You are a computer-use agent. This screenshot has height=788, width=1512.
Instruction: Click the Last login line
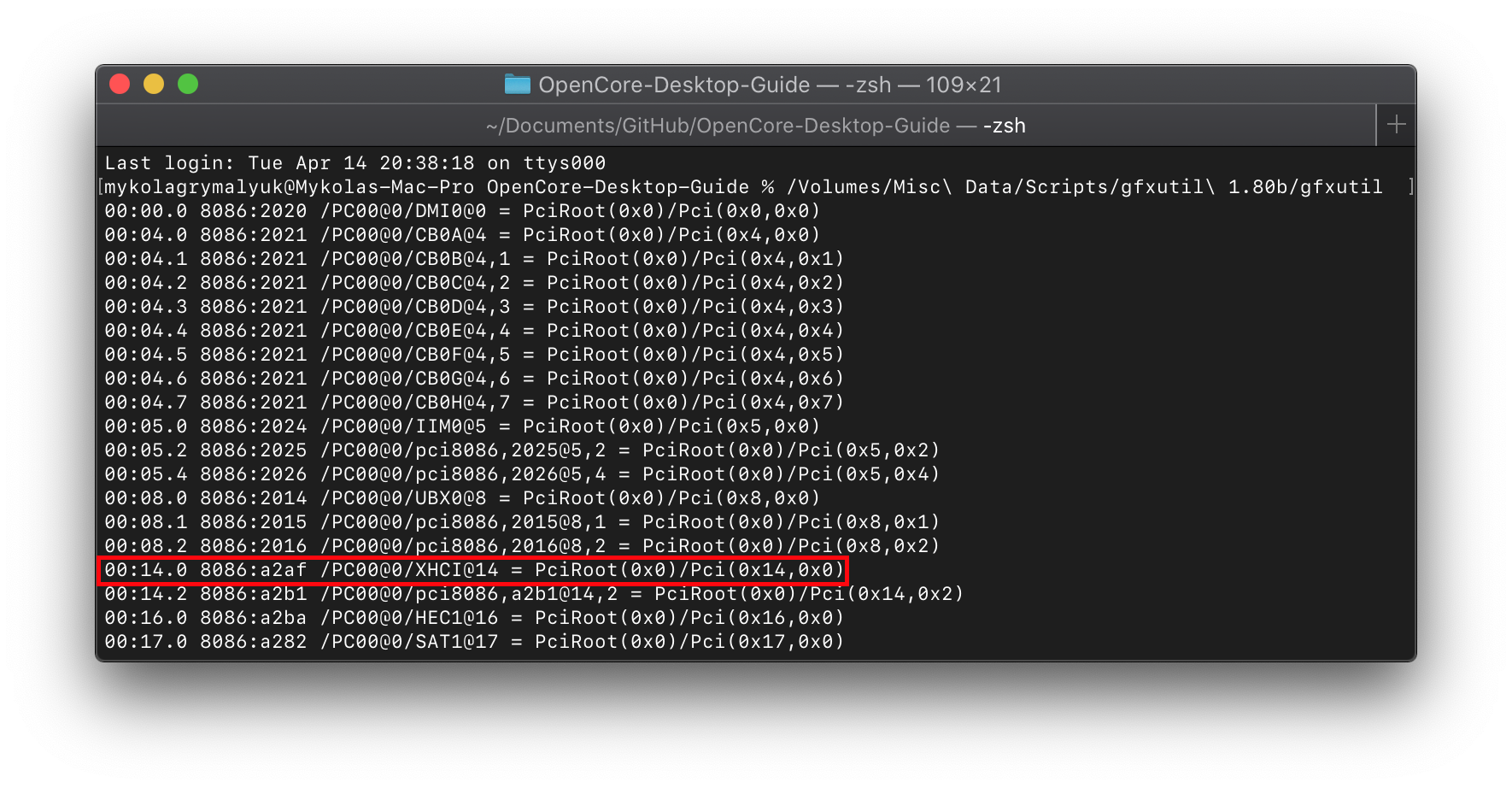tap(355, 163)
